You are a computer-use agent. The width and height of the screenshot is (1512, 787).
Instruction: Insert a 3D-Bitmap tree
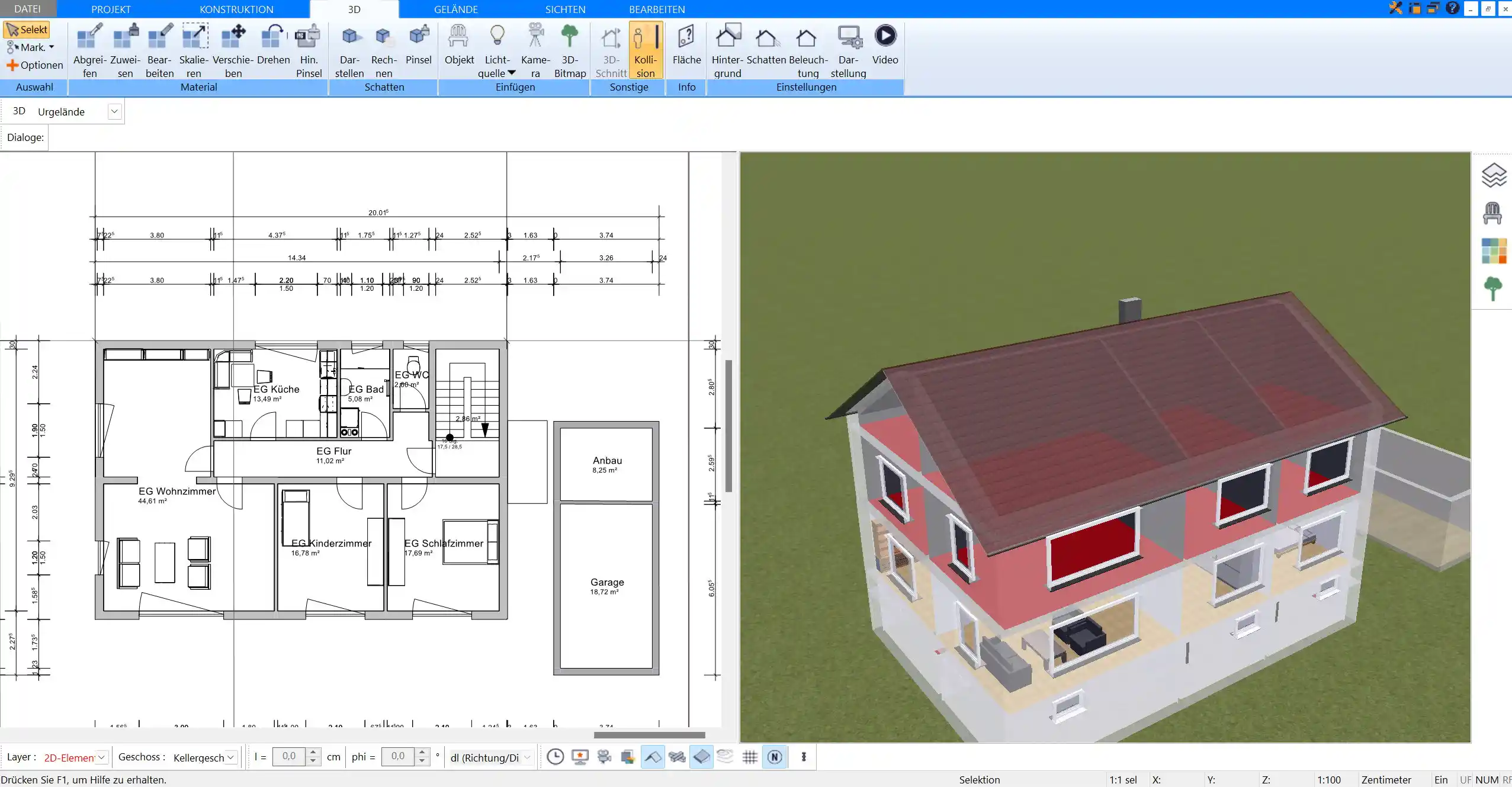coord(570,50)
